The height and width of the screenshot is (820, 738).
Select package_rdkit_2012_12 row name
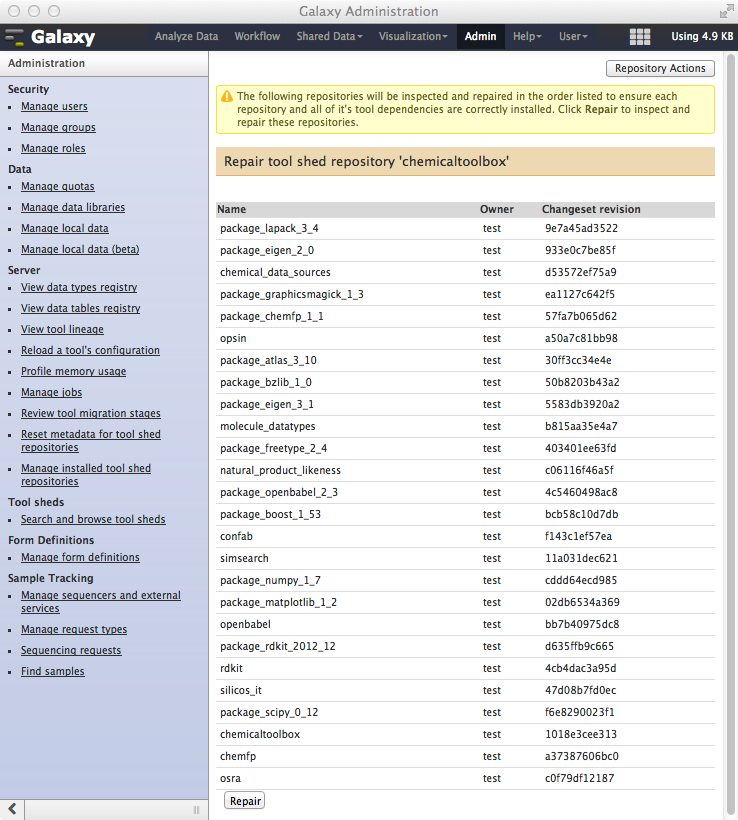[x=278, y=646]
